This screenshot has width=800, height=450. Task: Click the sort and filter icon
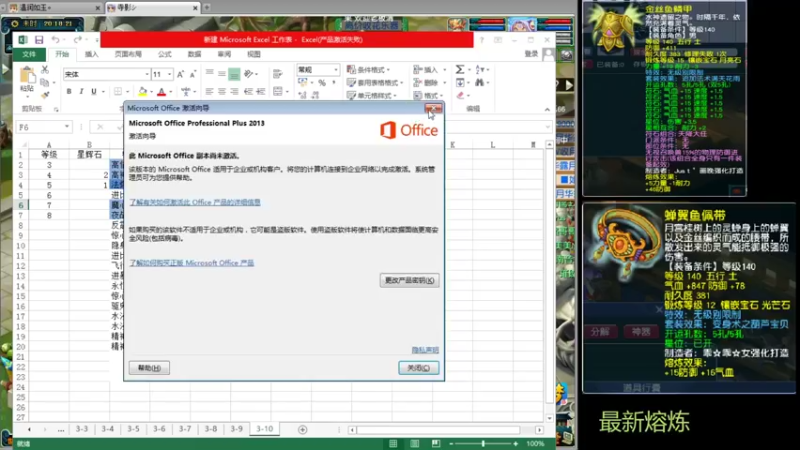tap(480, 69)
